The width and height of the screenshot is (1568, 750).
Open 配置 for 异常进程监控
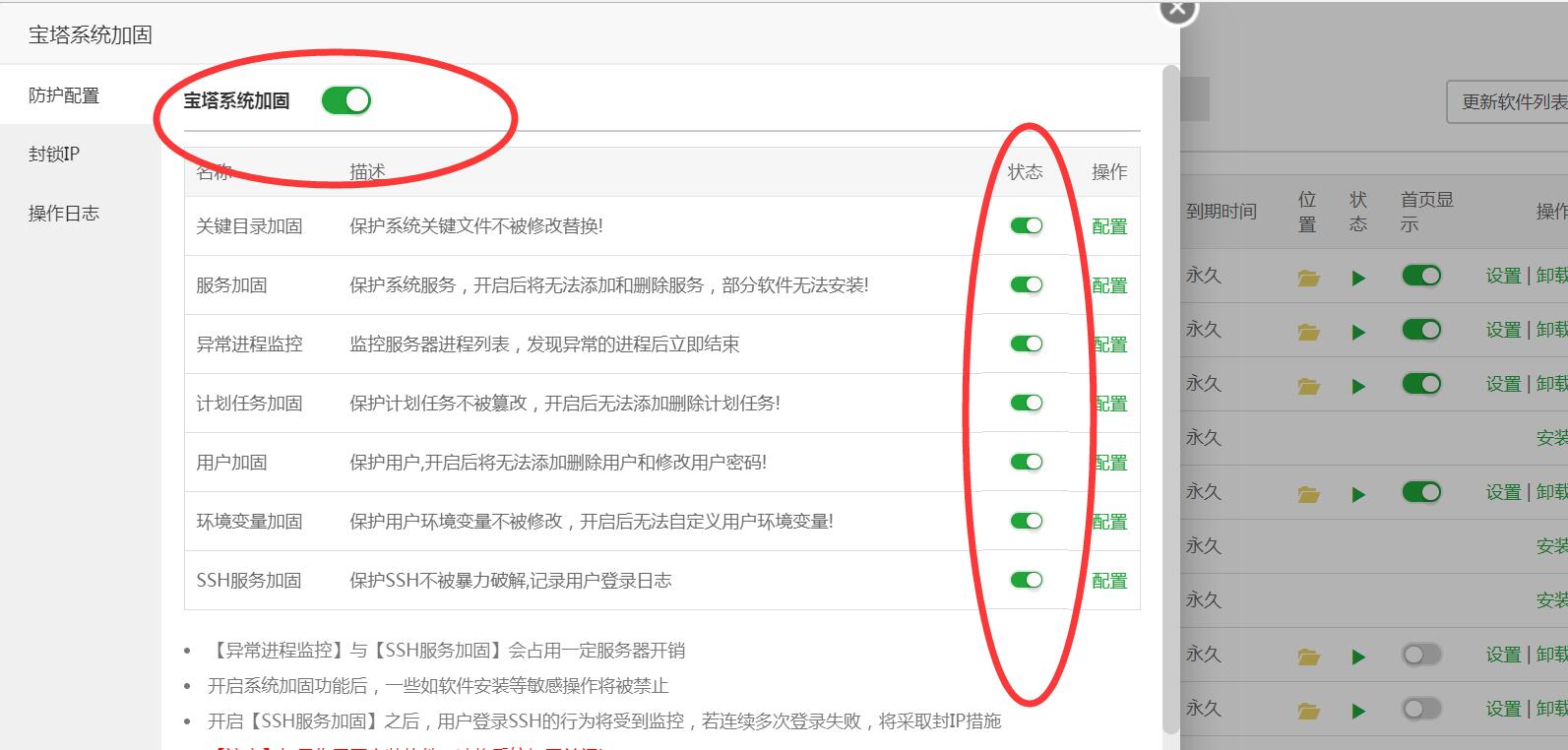point(1109,344)
